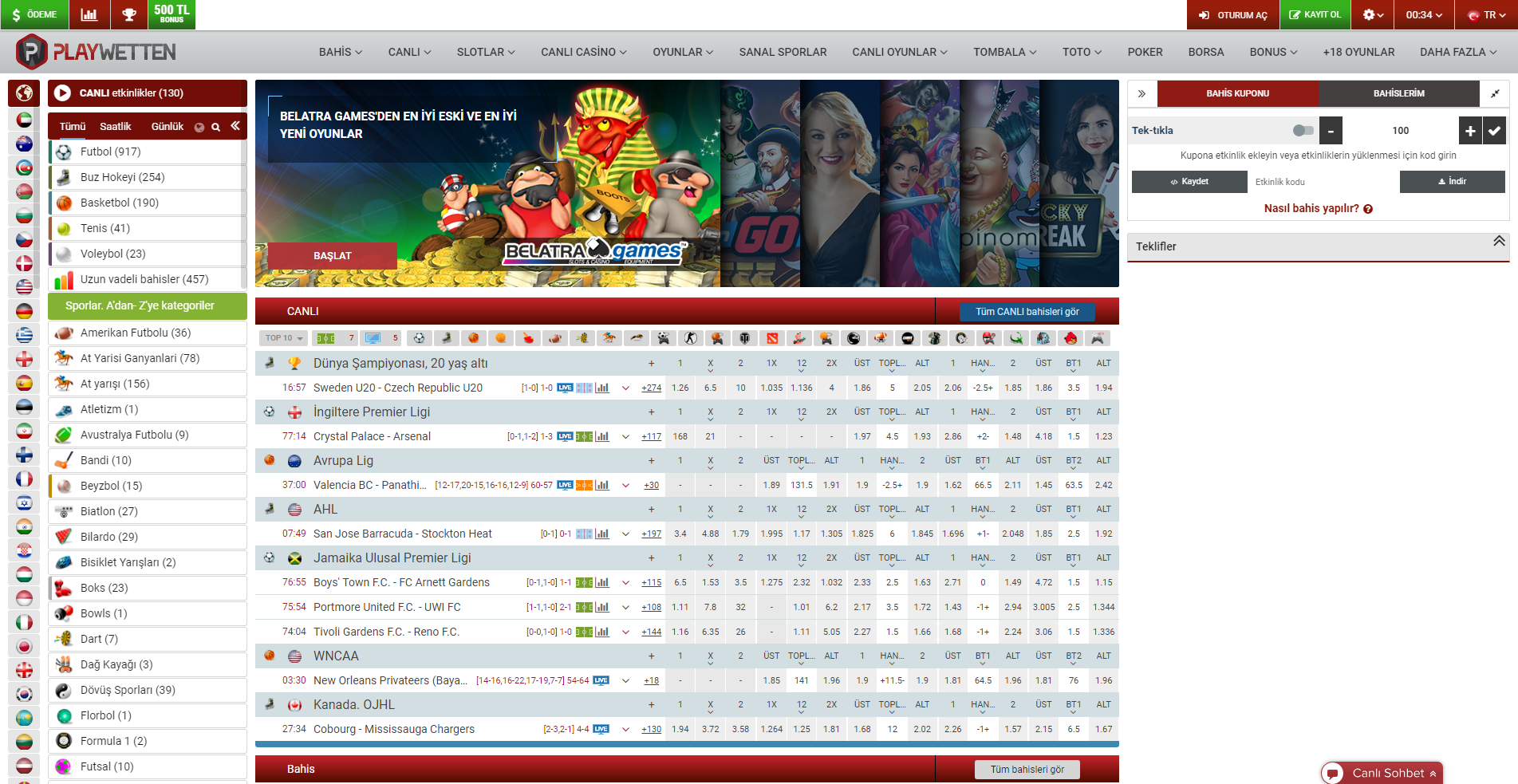Open the SLOTLAR menu
Viewport: 1518px width, 784px height.
[485, 52]
